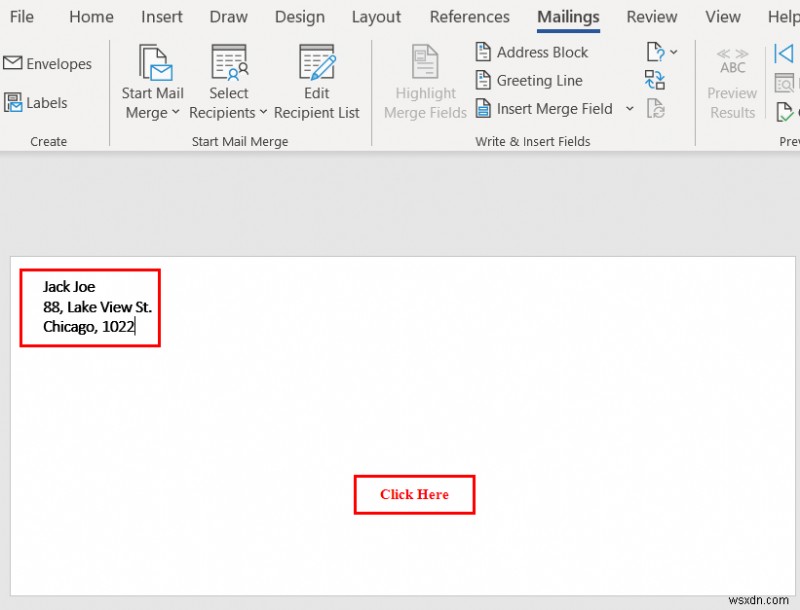Open the Draw tab
This screenshot has height=610, width=800.
(228, 17)
